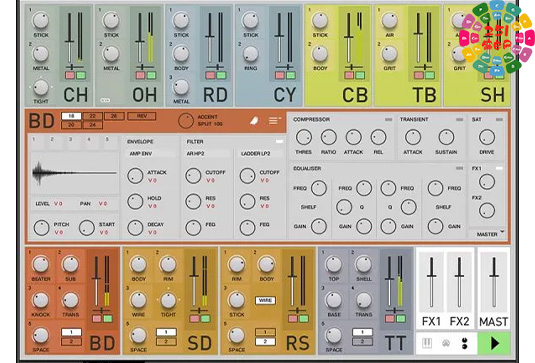Solo the CB channel green button

(x=360, y=75)
